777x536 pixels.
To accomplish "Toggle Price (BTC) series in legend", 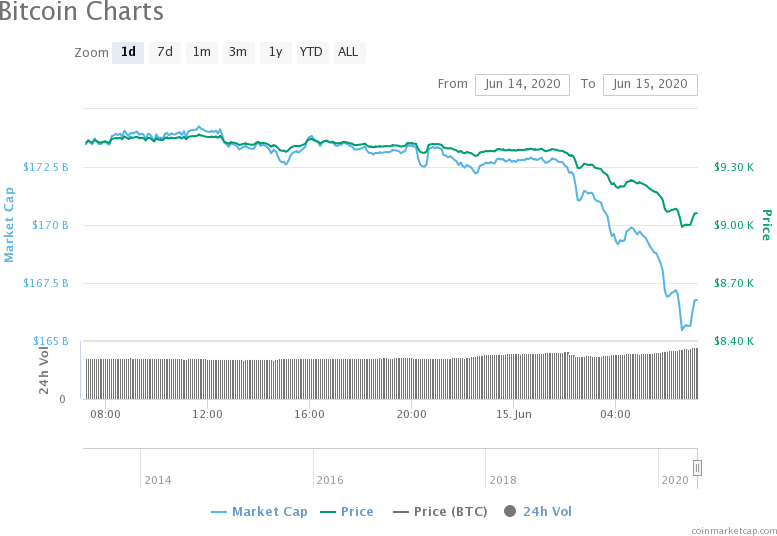I will [x=440, y=512].
